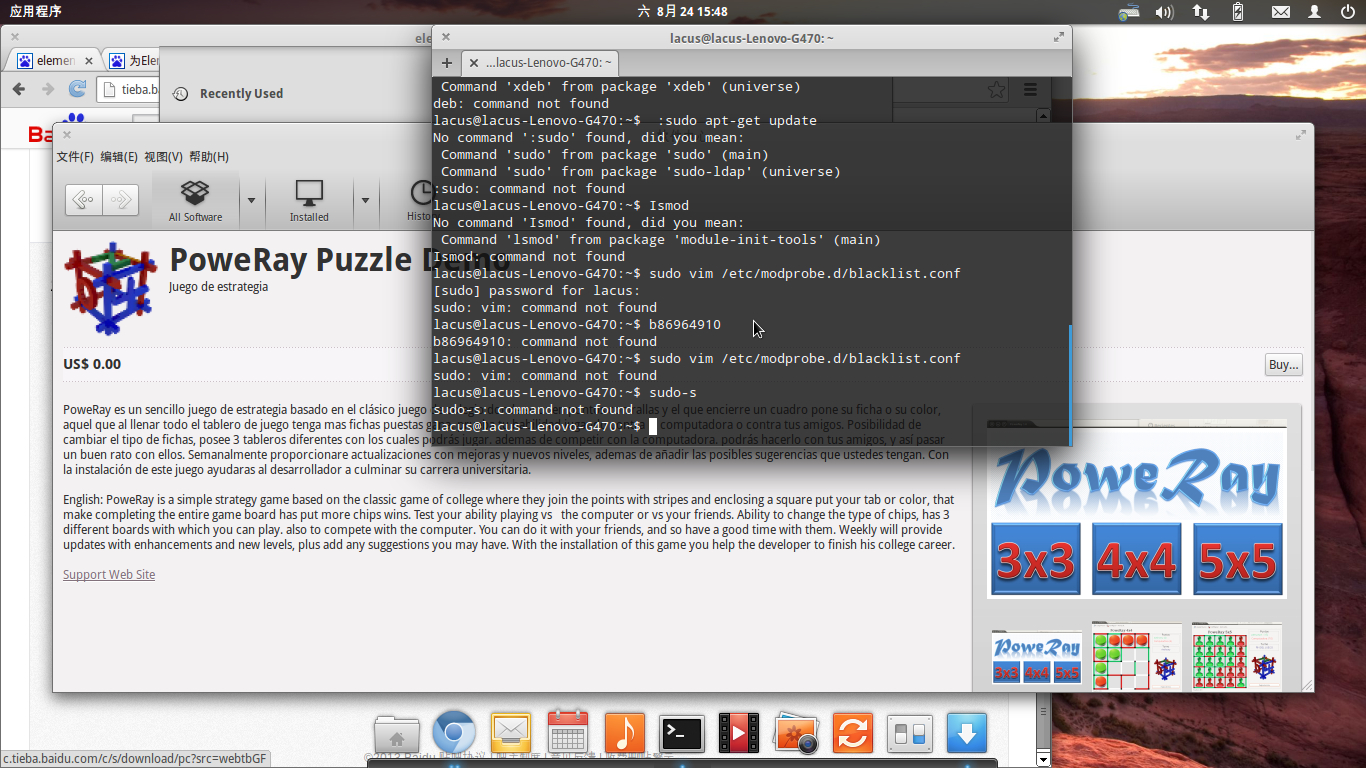Switch to the first Chromium tab
1366x768 pixels.
54,61
